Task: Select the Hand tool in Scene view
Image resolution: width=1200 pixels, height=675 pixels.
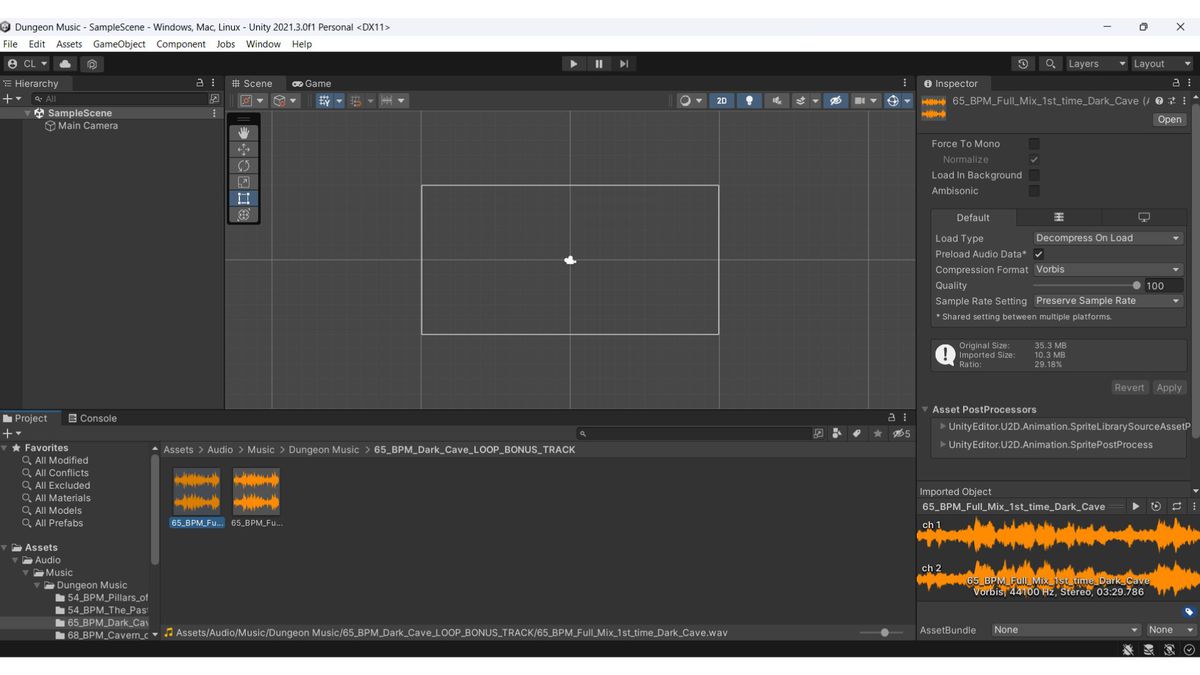Action: [x=243, y=133]
